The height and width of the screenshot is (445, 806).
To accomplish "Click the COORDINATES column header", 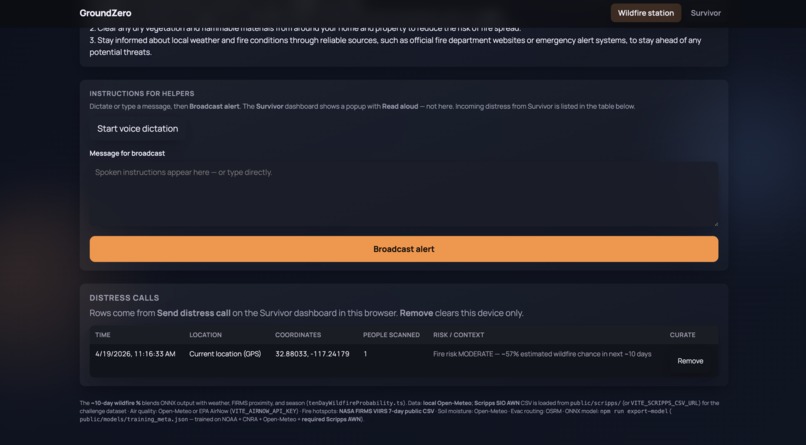I will [298, 335].
